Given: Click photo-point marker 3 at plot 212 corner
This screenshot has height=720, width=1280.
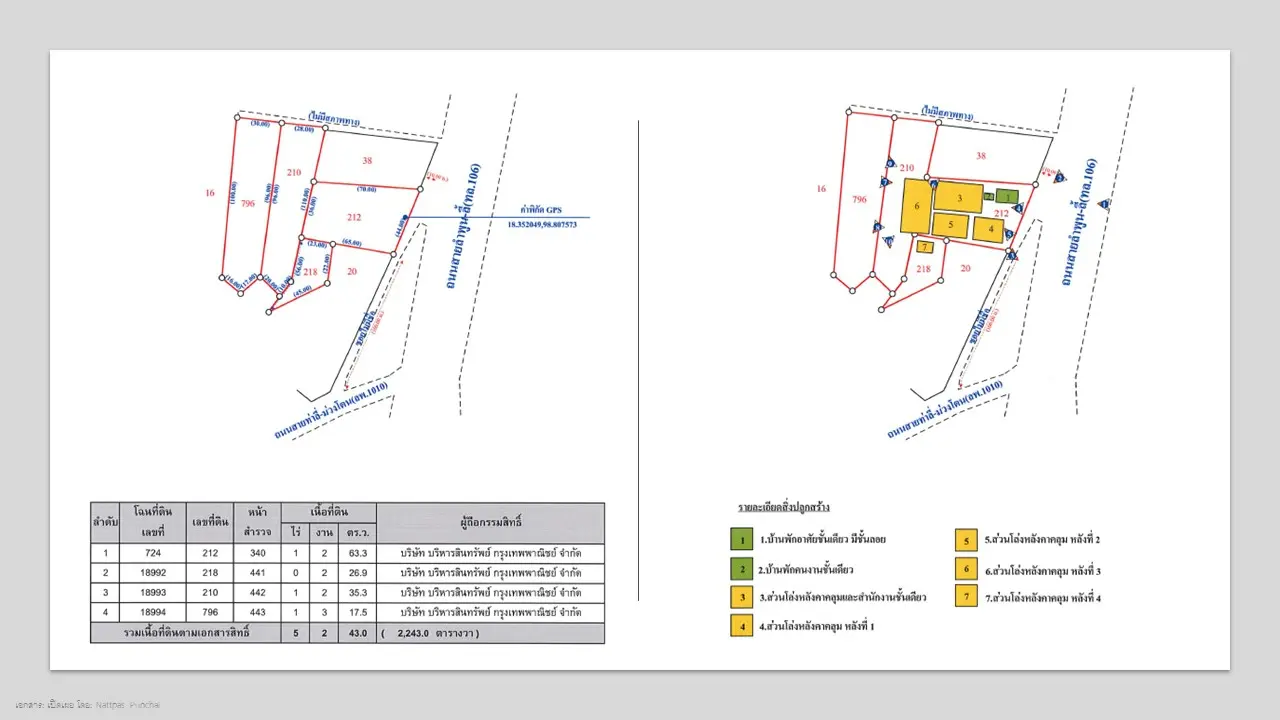Looking at the screenshot, I should (x=1012, y=256).
